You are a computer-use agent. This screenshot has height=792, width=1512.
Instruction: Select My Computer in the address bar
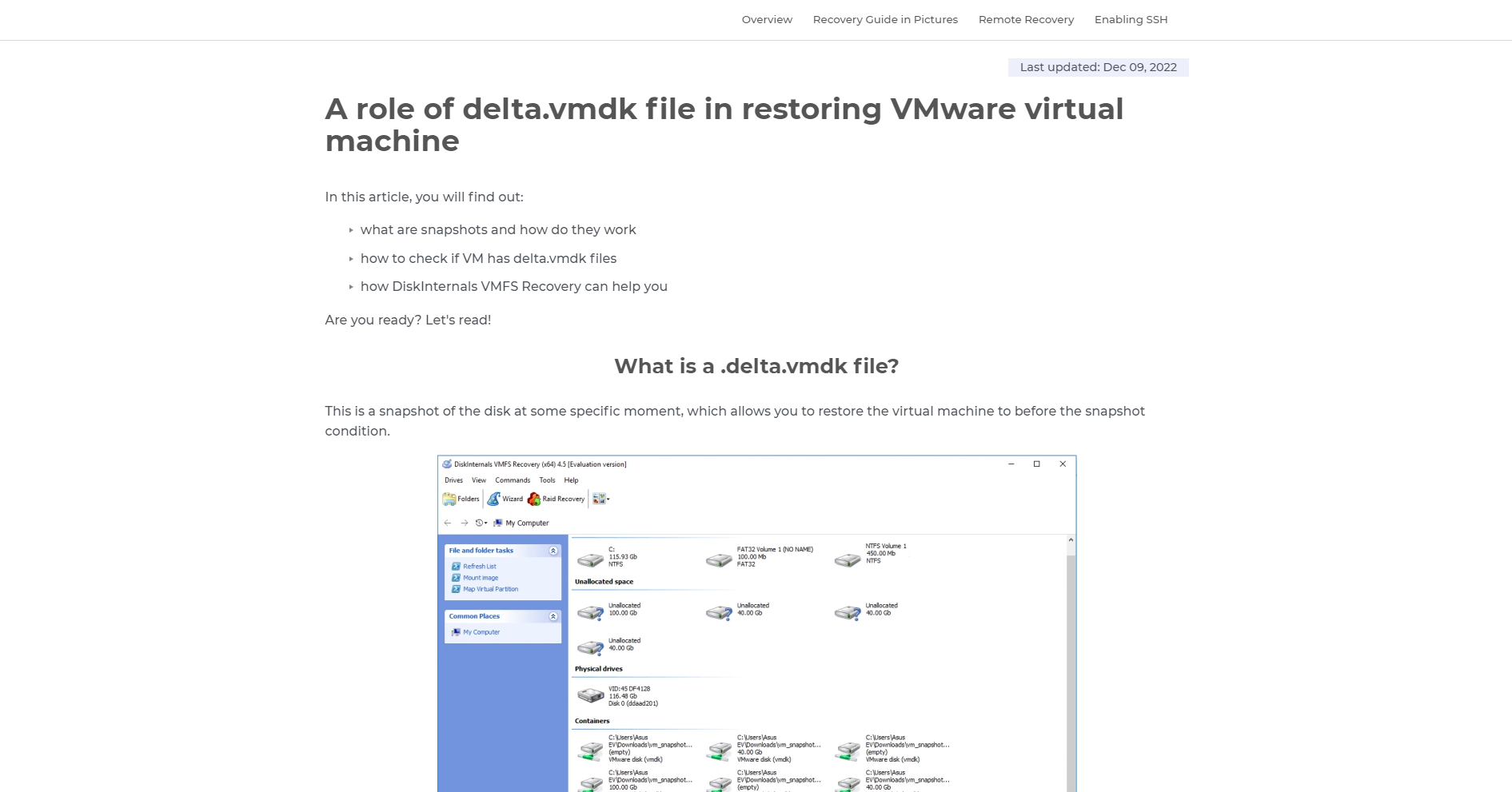coord(521,523)
